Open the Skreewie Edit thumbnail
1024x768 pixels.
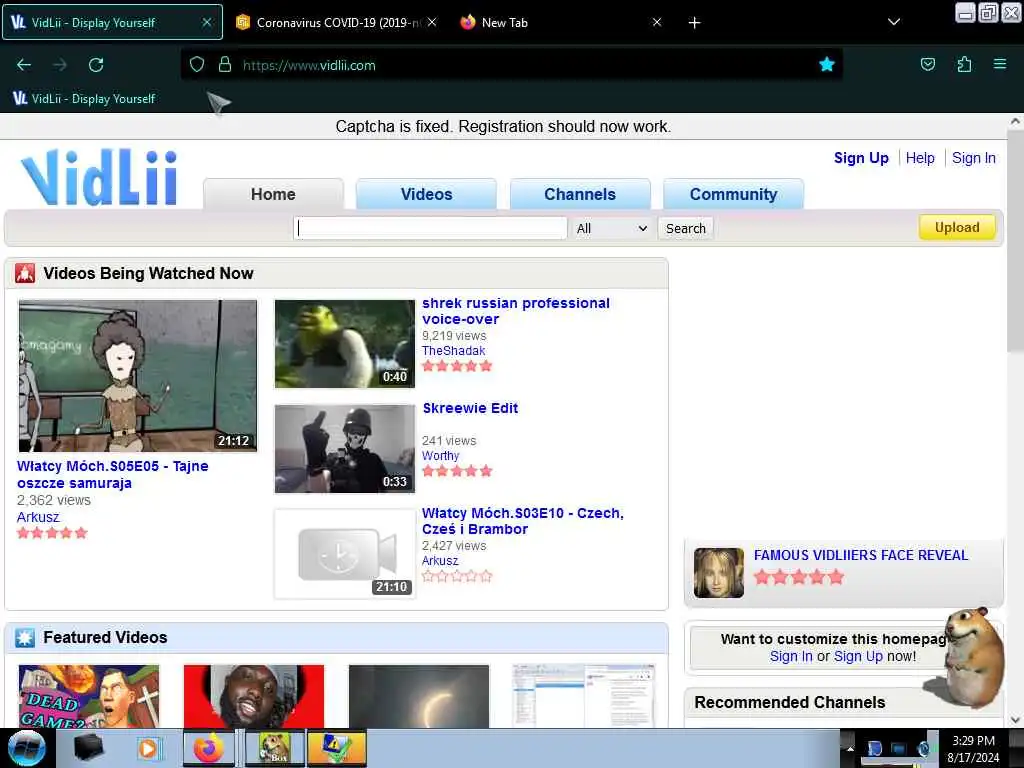click(x=345, y=449)
